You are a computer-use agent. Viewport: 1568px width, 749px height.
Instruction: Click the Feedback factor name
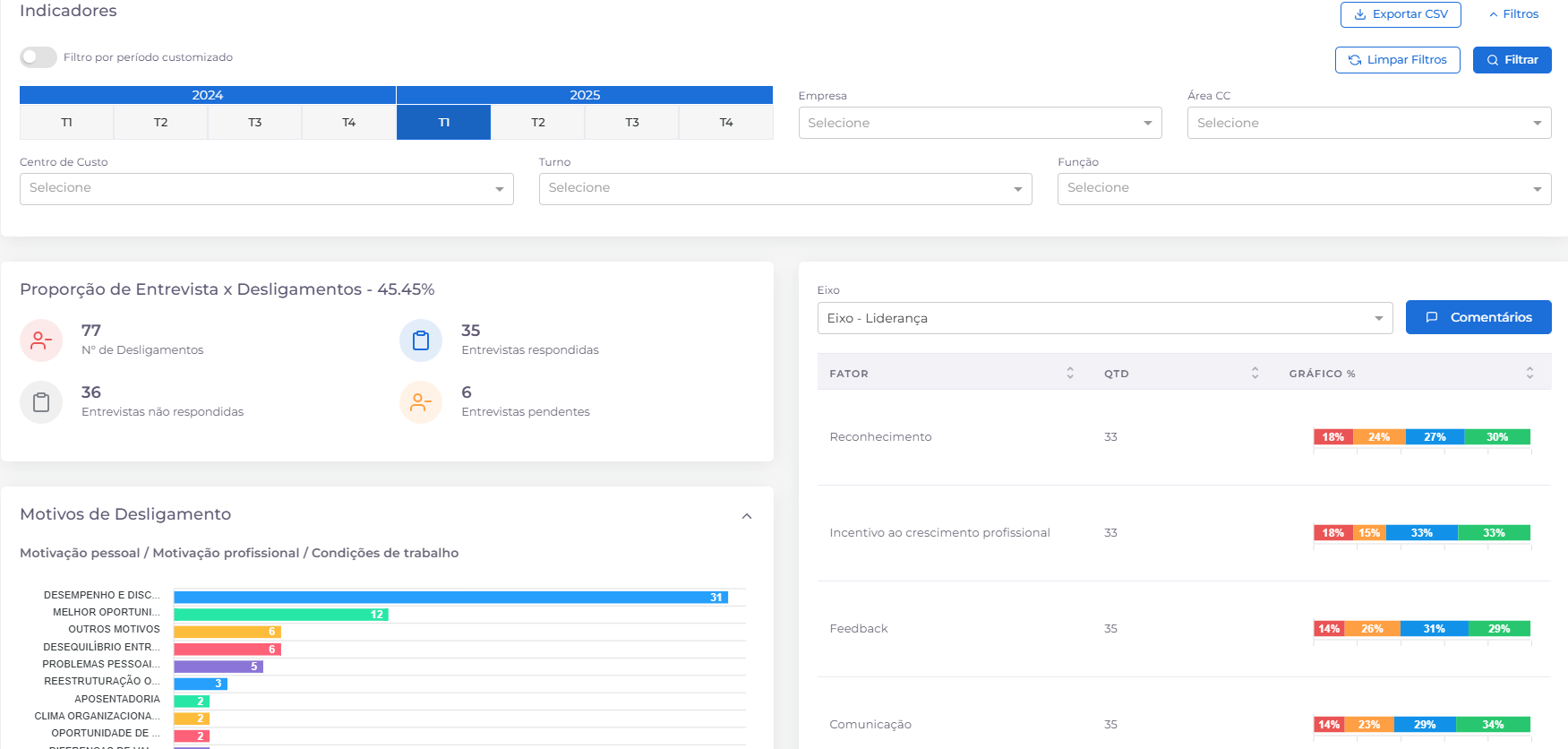click(x=859, y=629)
